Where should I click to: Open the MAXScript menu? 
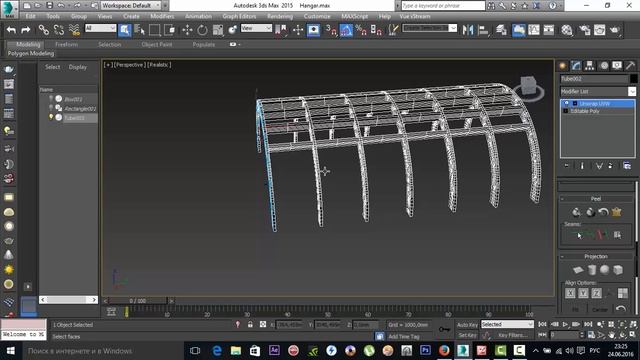355,16
